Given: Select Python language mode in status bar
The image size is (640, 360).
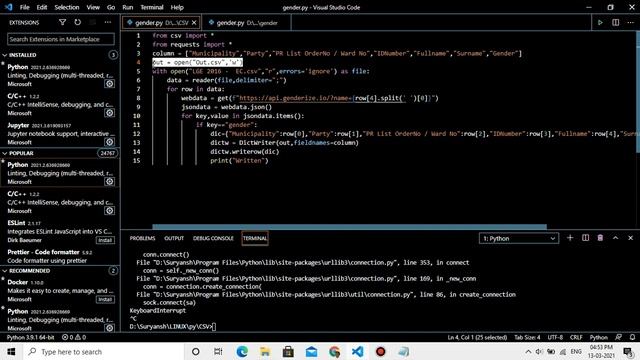Looking at the screenshot, I should [599, 338].
